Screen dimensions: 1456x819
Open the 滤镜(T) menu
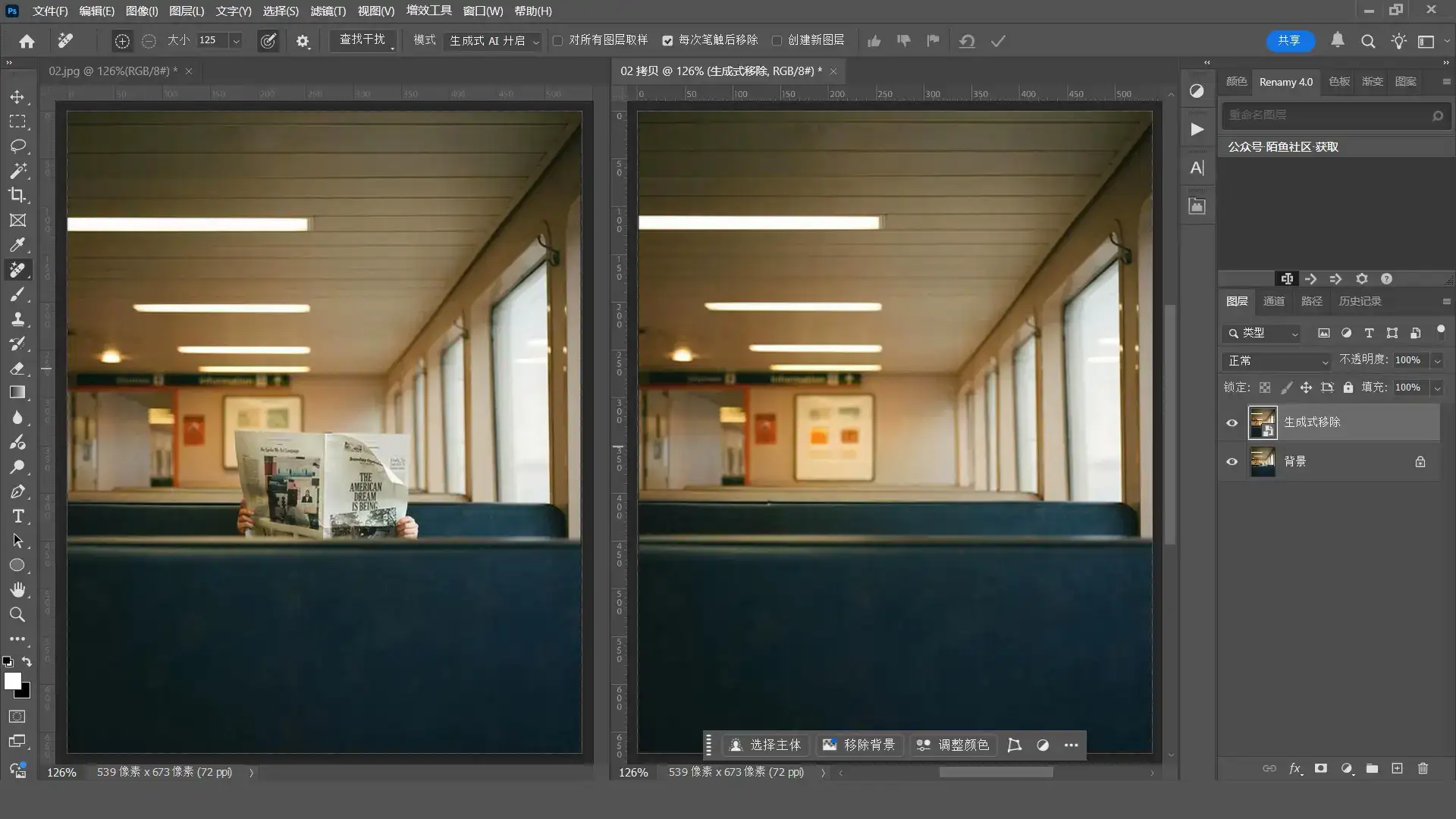(x=328, y=11)
